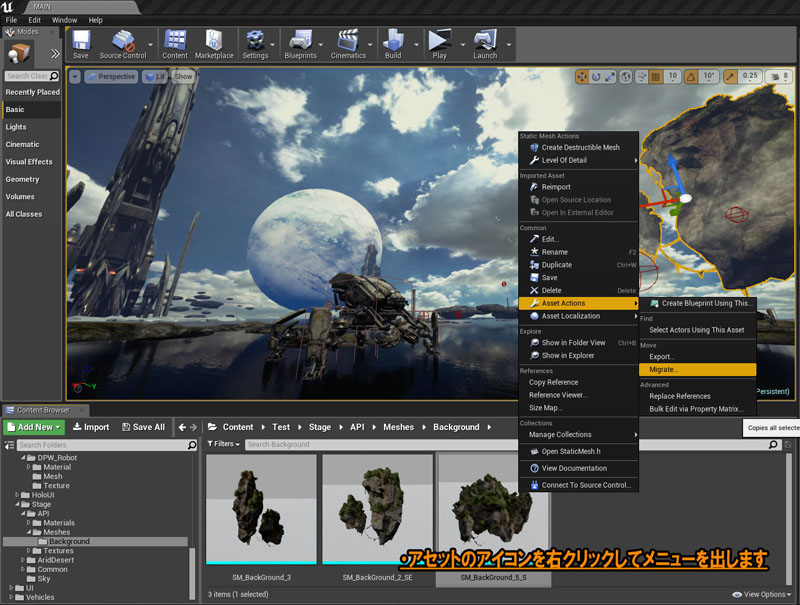Go back in Content Browser history
This screenshot has height=605, width=800.
(x=182, y=427)
